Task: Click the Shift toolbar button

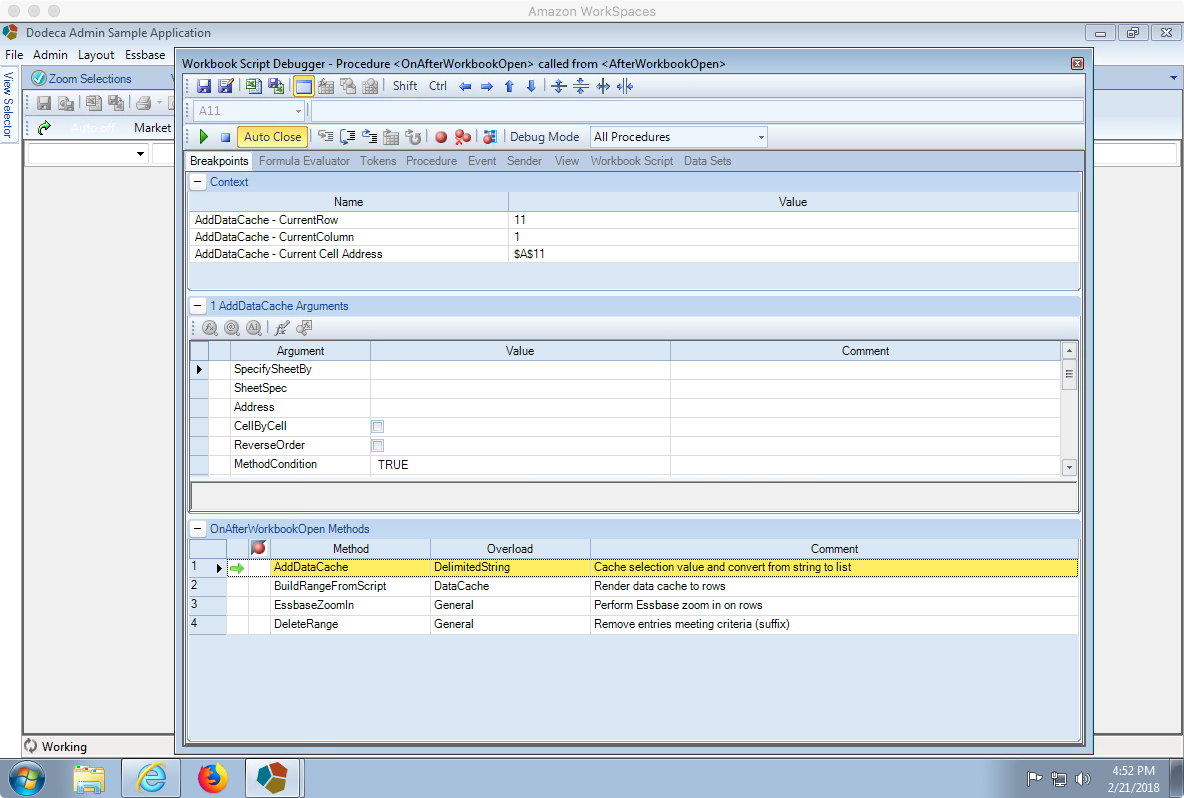Action: click(405, 86)
